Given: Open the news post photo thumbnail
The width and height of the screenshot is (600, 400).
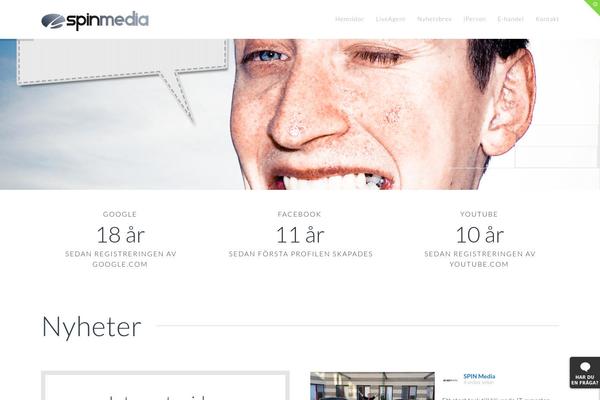Looking at the screenshot, I should (372, 386).
